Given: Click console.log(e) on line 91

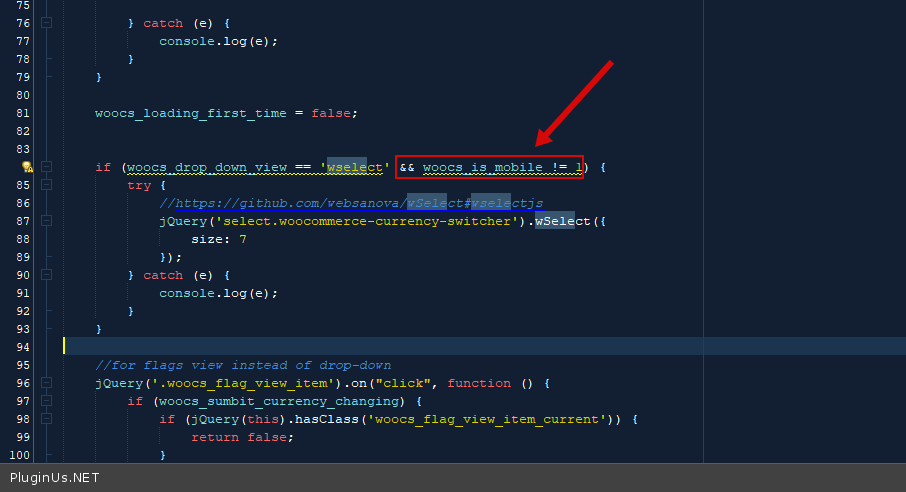Looking at the screenshot, I should click(218, 293).
